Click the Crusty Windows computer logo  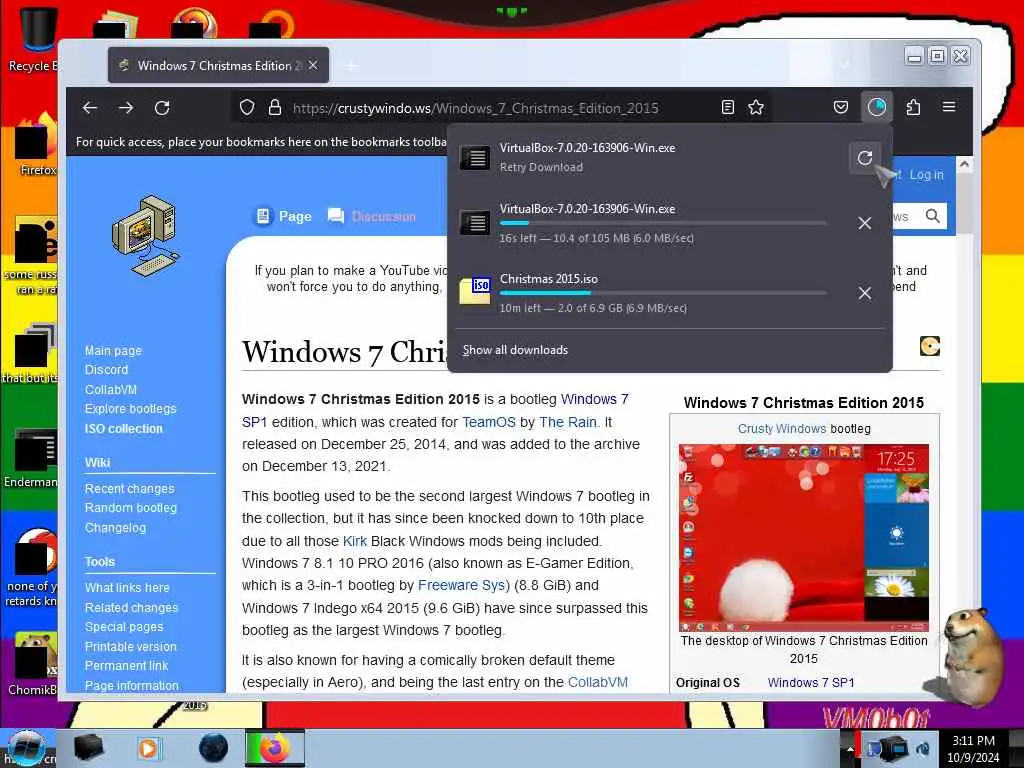(x=145, y=235)
